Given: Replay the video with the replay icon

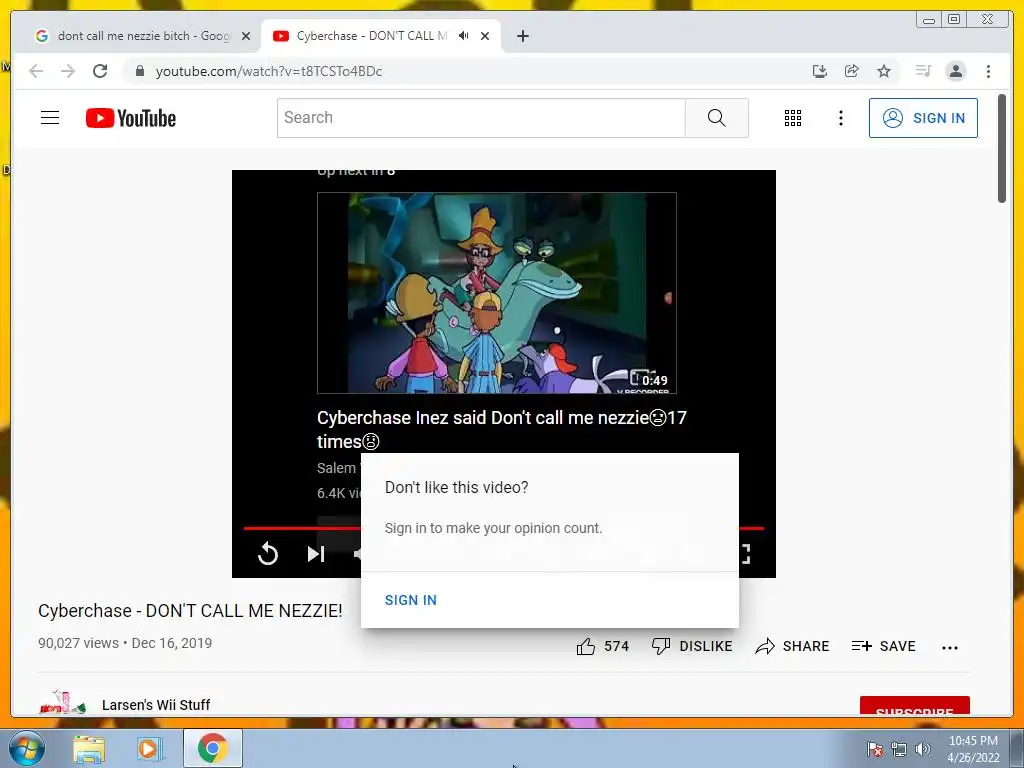Looking at the screenshot, I should tap(268, 554).
